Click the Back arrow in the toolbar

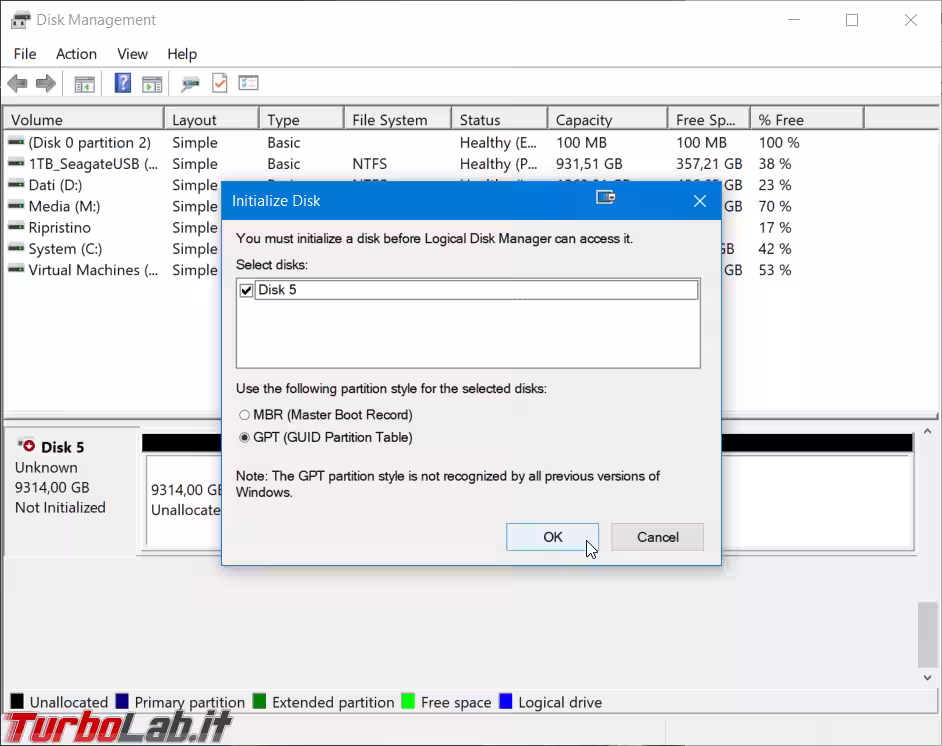tap(17, 84)
